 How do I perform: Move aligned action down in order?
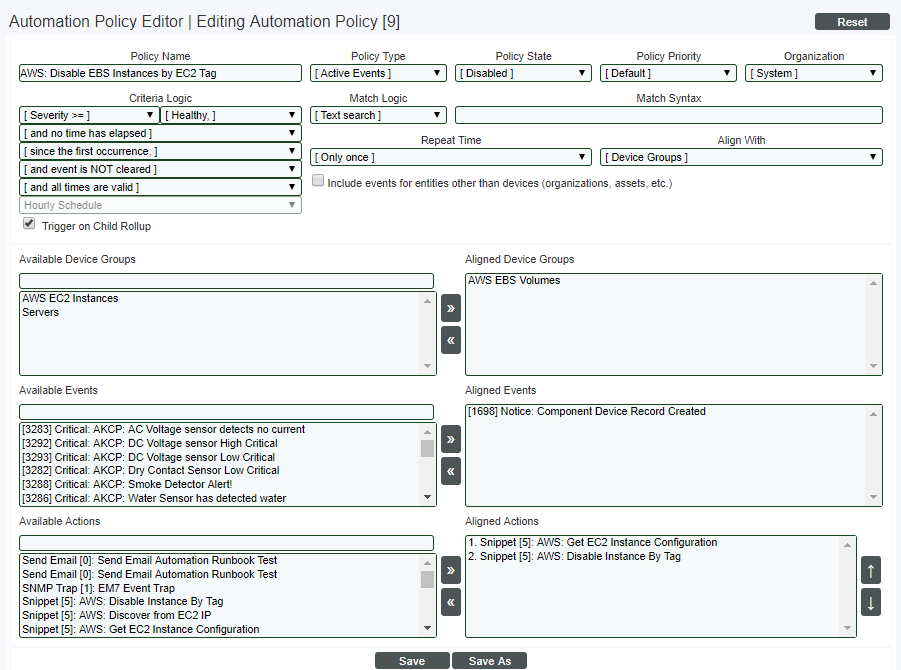pyautogui.click(x=871, y=602)
